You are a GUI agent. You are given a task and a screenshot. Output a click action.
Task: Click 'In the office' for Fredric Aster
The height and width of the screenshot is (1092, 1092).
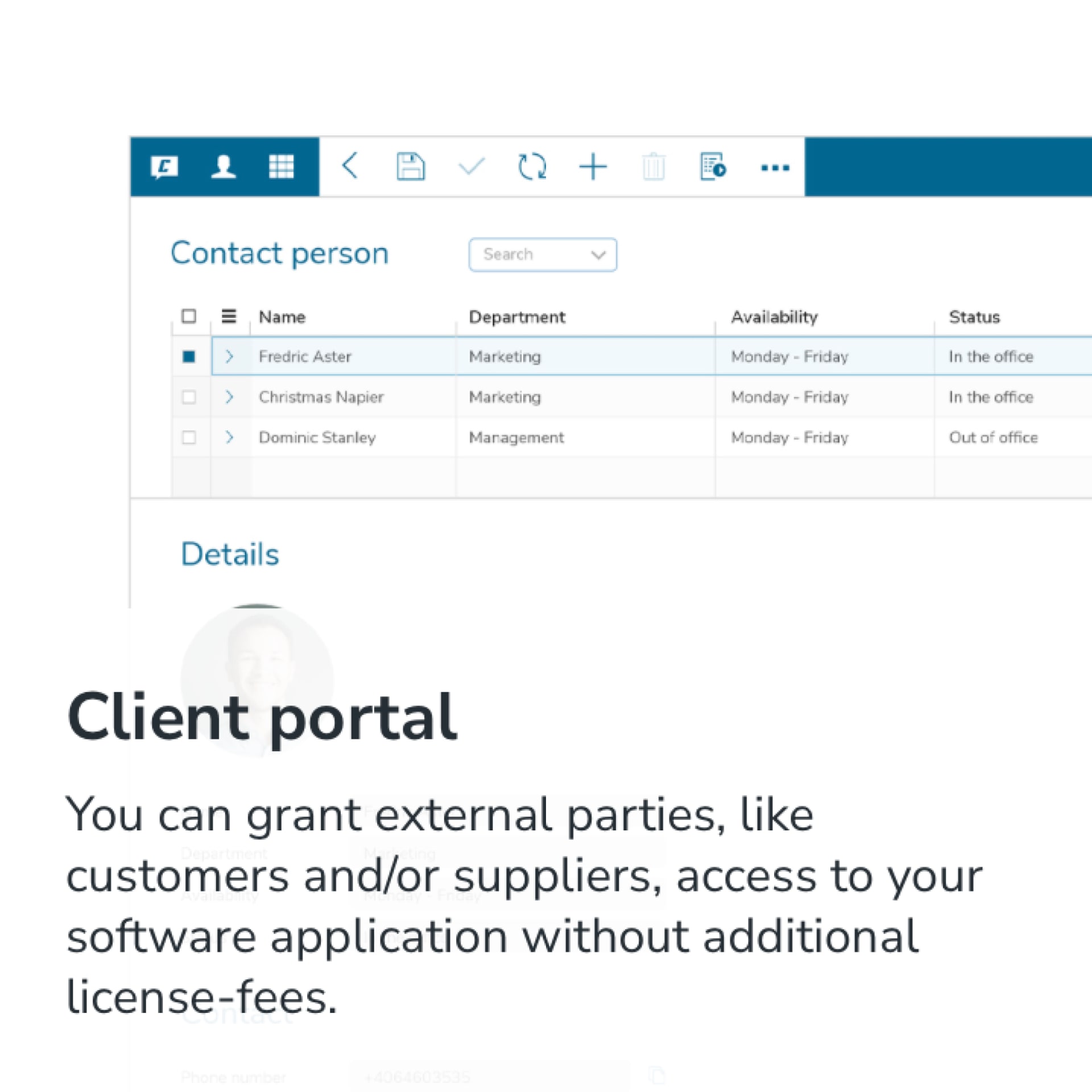point(991,357)
